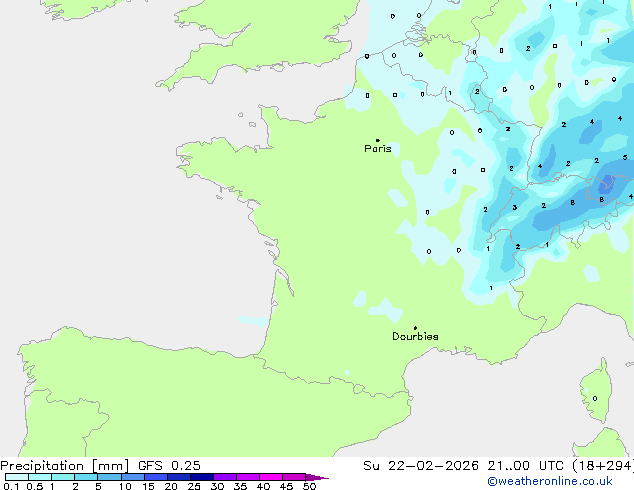The height and width of the screenshot is (490, 634).
Task: Pick the 0.1–0.5 mm legend color
Action: (17, 477)
